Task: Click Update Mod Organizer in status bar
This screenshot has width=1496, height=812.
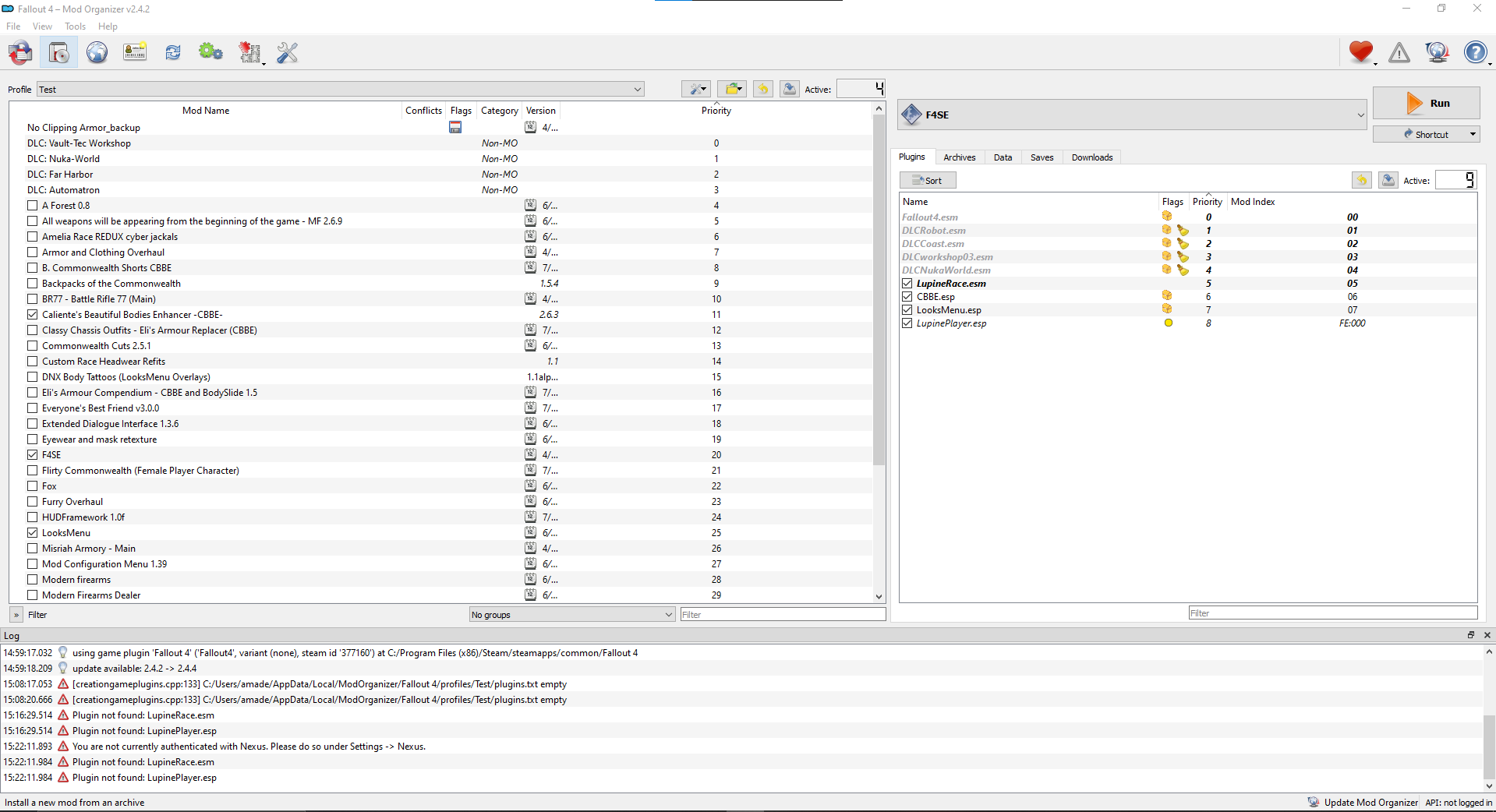Action: coord(1370,802)
